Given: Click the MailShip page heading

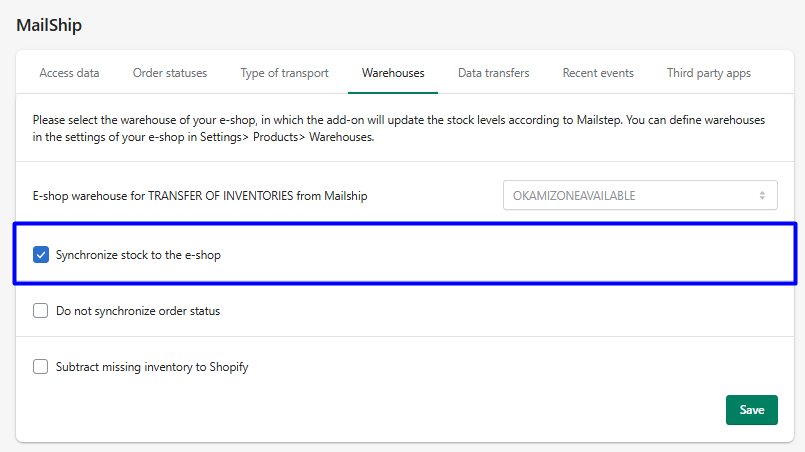Looking at the screenshot, I should coord(49,25).
